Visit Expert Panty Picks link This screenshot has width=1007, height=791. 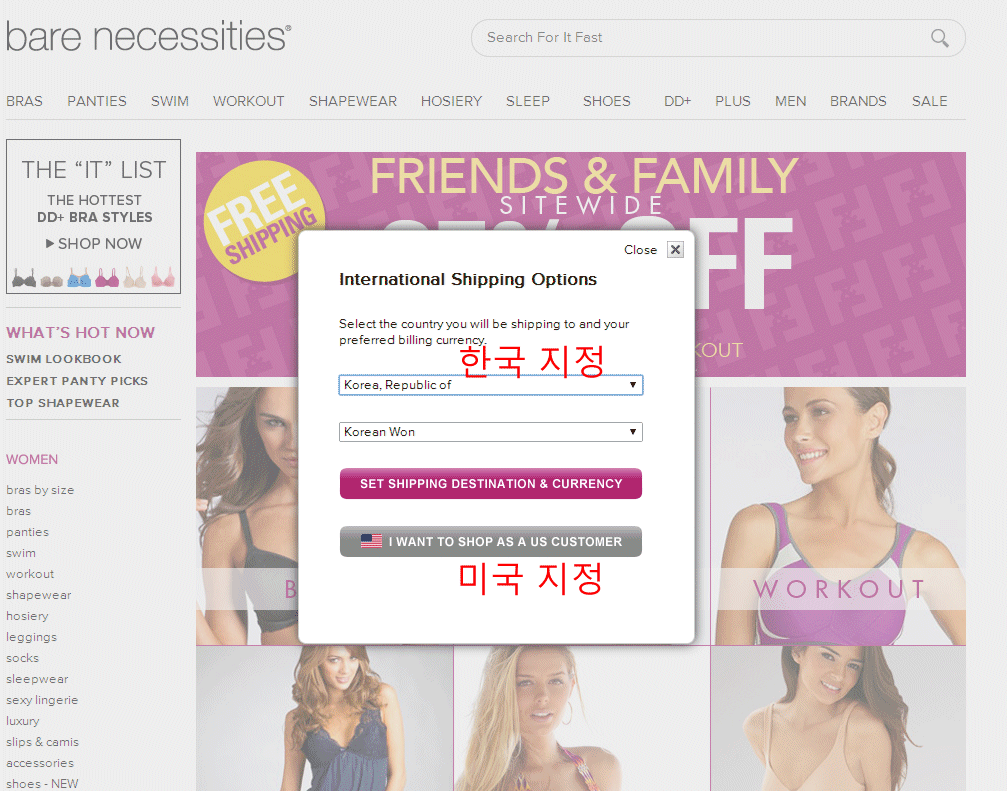click(77, 381)
